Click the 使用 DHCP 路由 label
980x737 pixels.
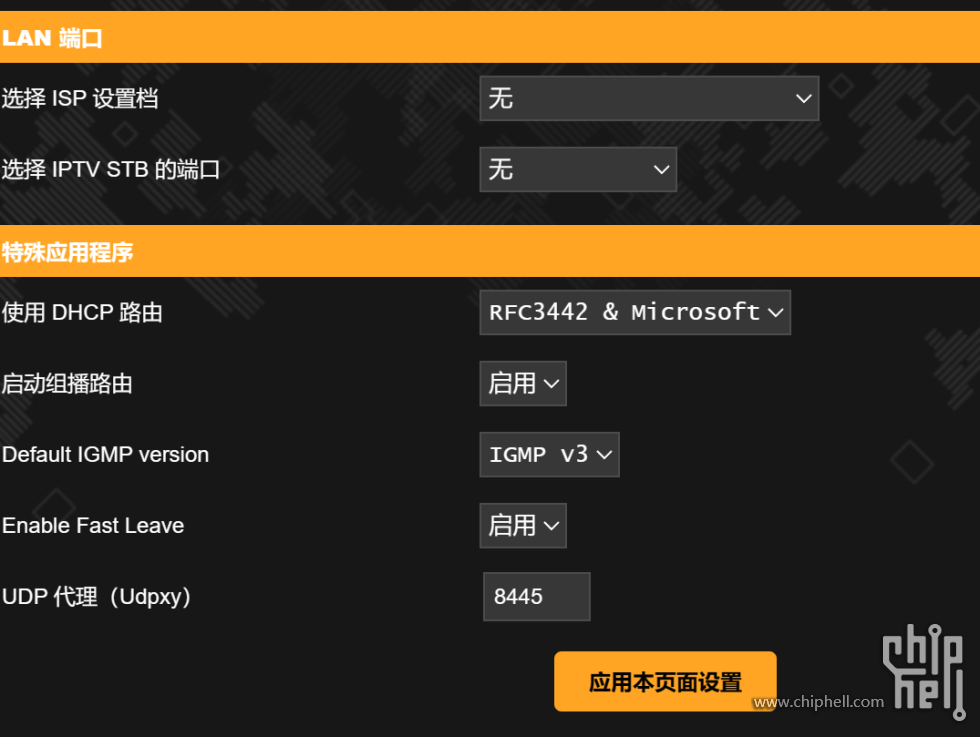[x=82, y=312]
